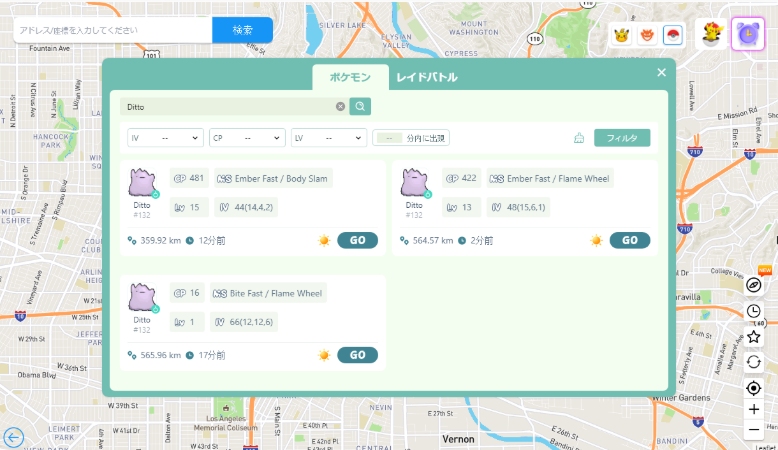778x450 pixels.
Task: Click the CP 481 badge
Action: pos(189,179)
